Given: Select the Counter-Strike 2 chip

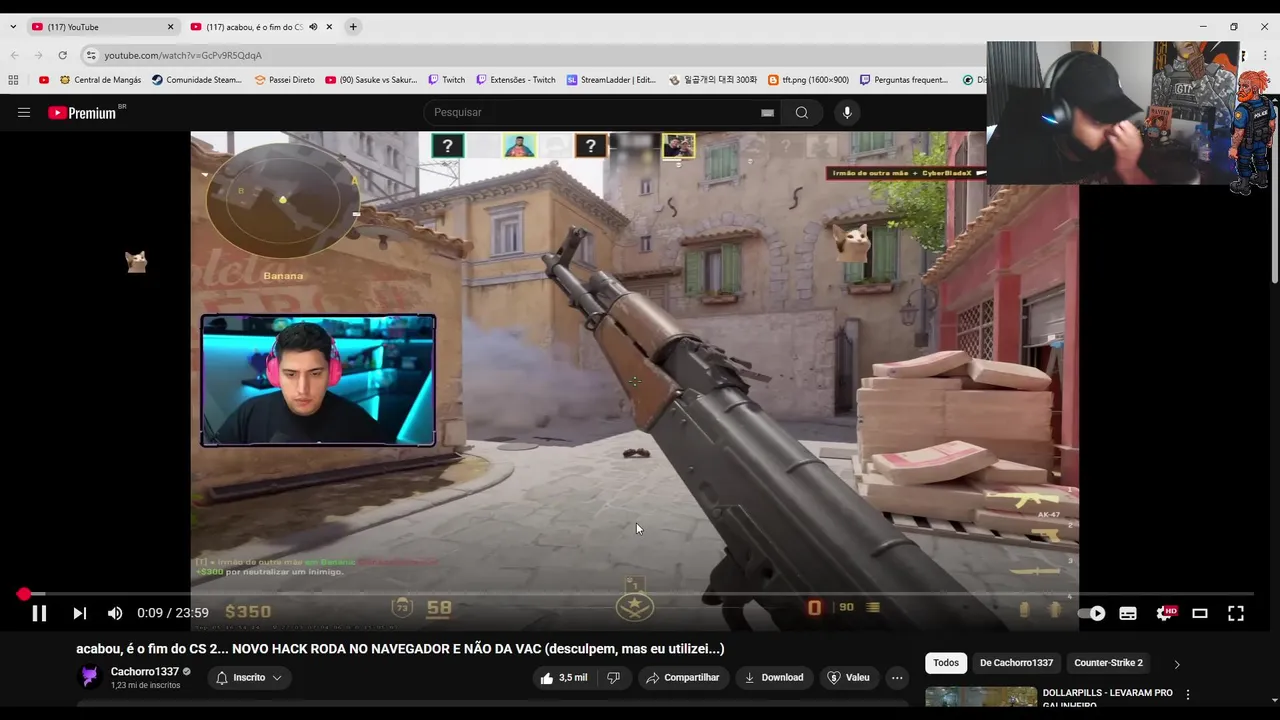Looking at the screenshot, I should coord(1108,662).
